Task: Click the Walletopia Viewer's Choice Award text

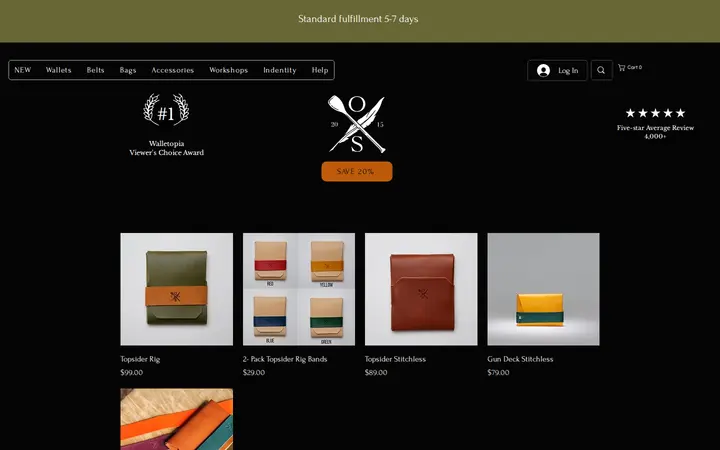Action: (x=166, y=148)
